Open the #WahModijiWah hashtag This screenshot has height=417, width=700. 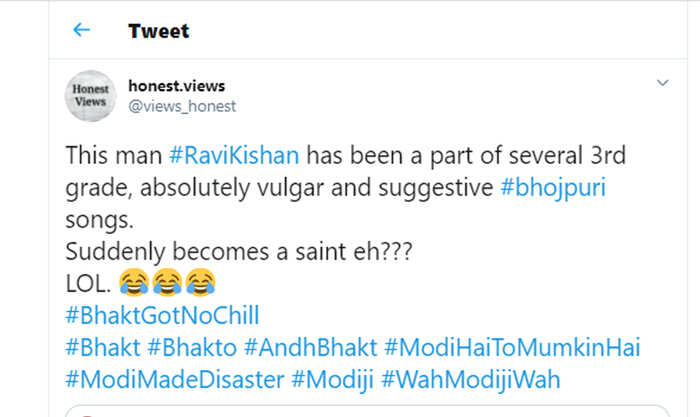tap(471, 380)
